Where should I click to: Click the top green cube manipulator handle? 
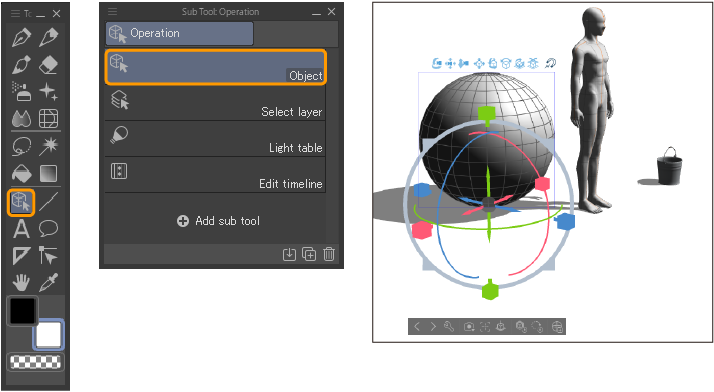pyautogui.click(x=487, y=114)
